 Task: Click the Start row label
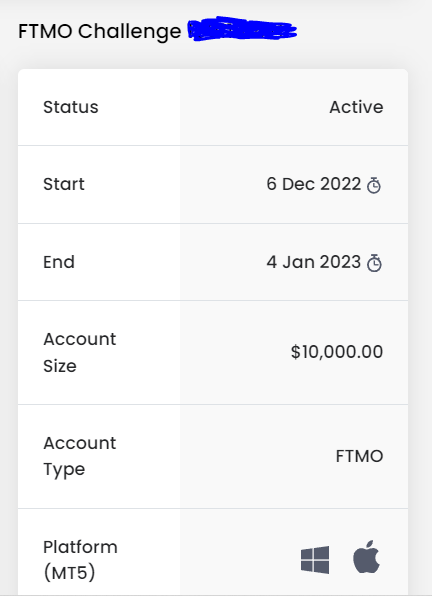(x=64, y=184)
